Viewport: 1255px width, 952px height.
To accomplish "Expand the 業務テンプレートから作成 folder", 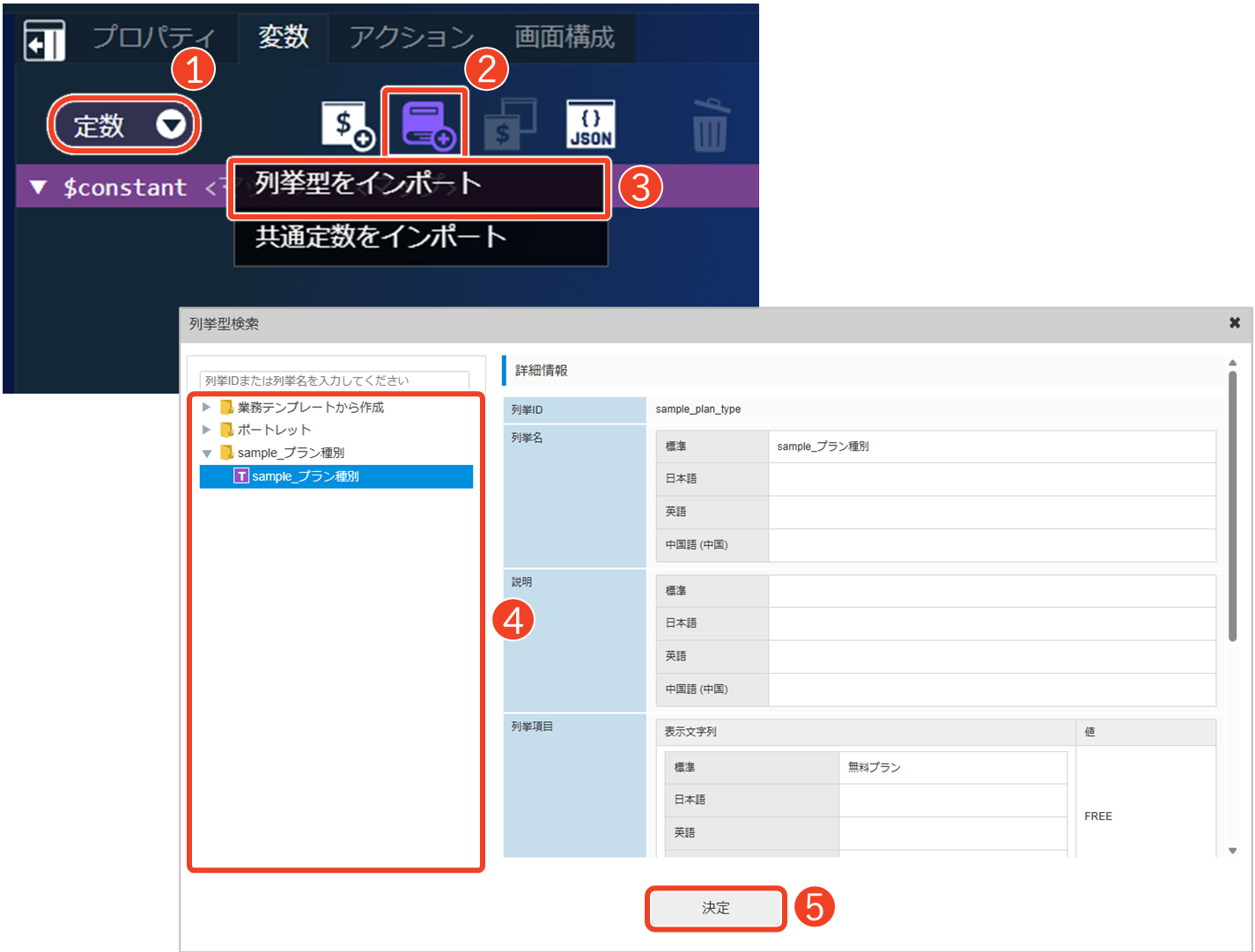I will (x=207, y=407).
